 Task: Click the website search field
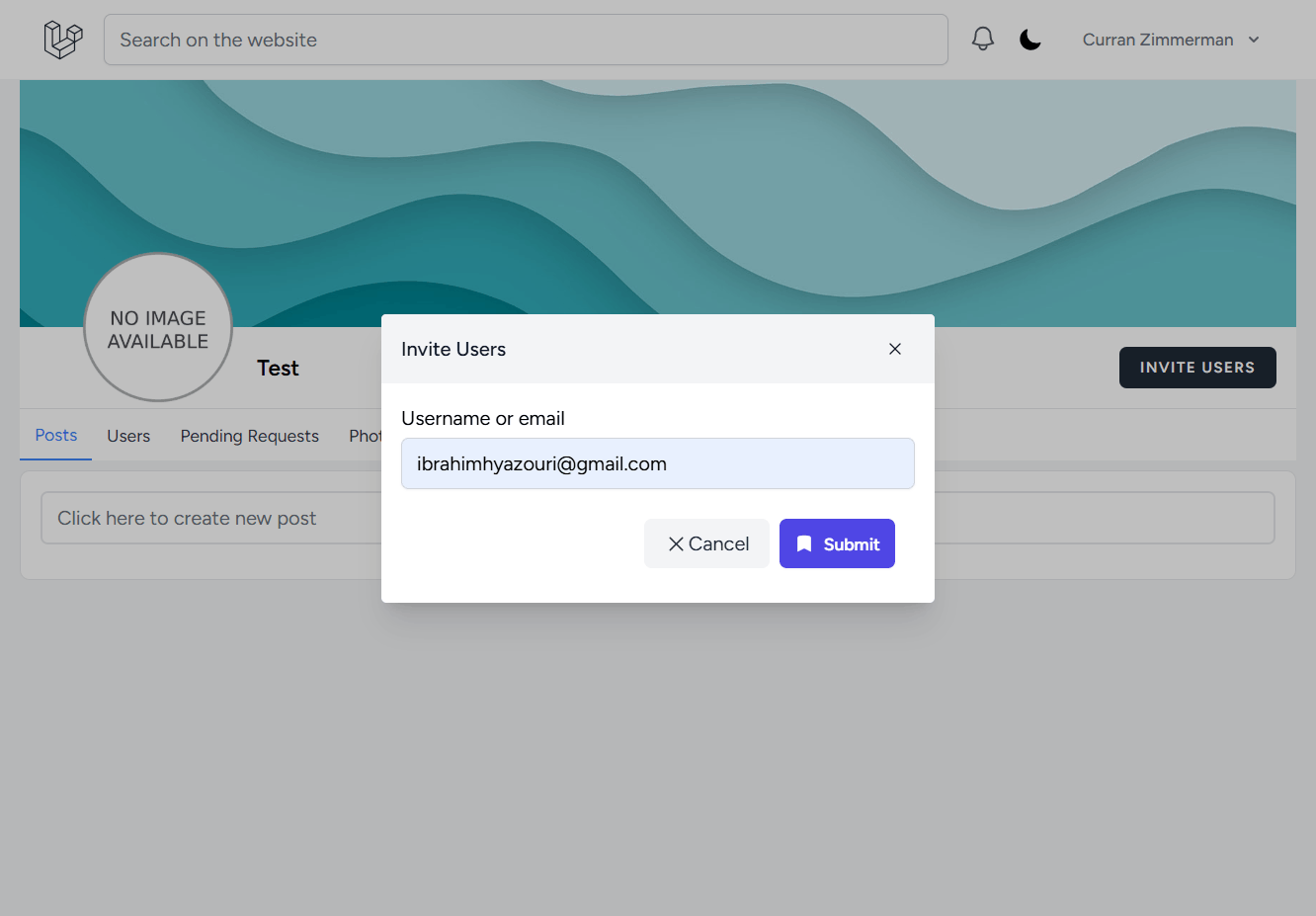click(526, 40)
